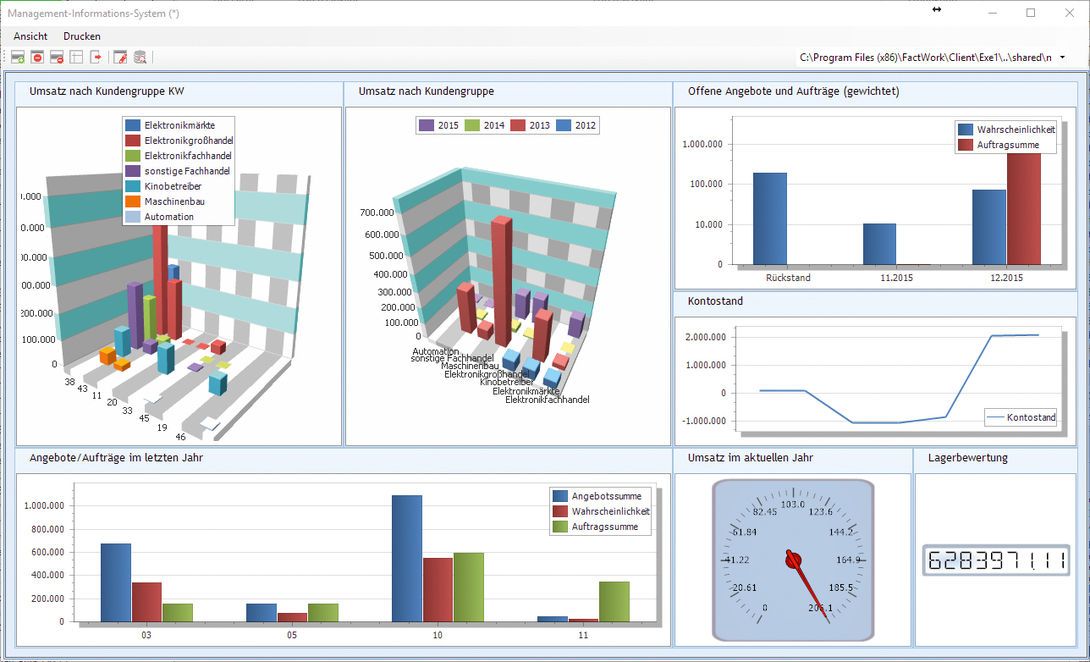Click the add panel toolbar icon

coord(17,57)
